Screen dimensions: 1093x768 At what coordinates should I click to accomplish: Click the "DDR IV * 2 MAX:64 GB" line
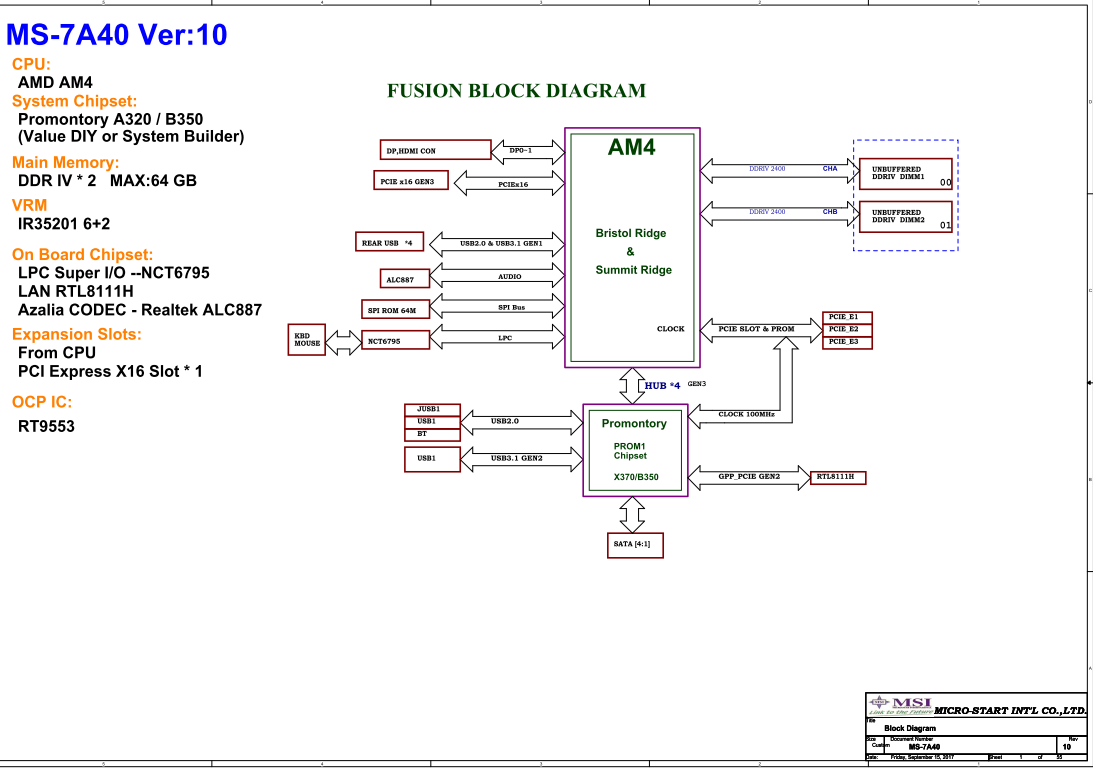click(x=107, y=181)
